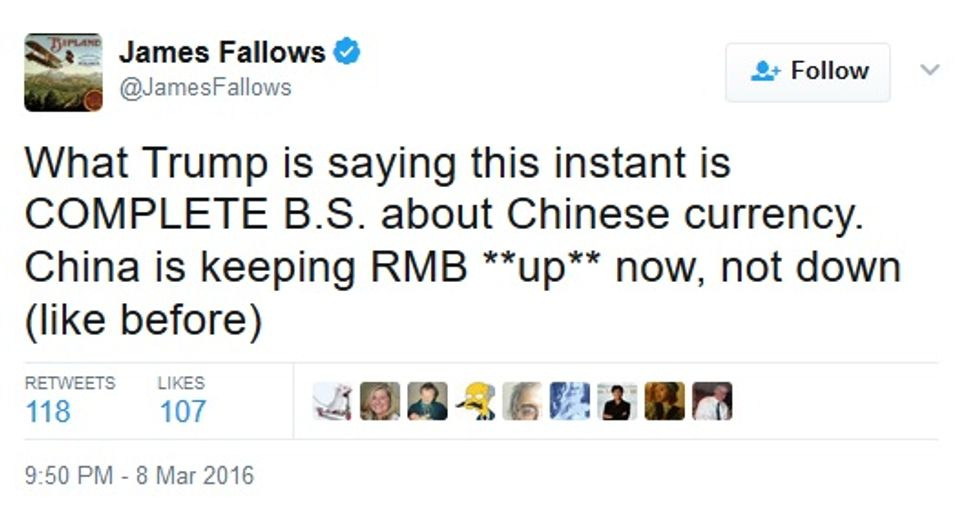Open avatar of man in white shirt and tie
Screen dimensions: 980x509
(x=712, y=401)
